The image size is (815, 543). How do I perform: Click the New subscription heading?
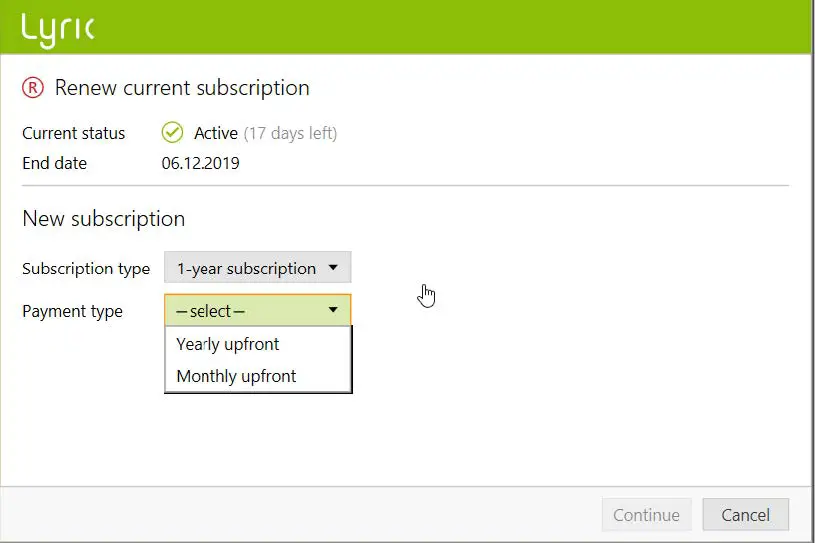click(x=103, y=218)
